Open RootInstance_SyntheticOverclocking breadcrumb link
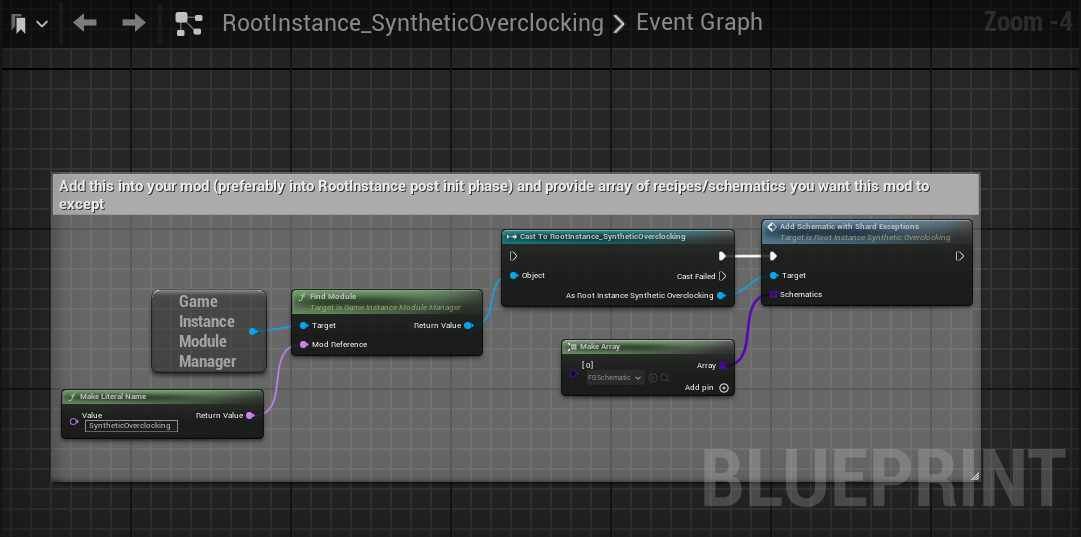Image resolution: width=1081 pixels, height=537 pixels. pos(413,23)
